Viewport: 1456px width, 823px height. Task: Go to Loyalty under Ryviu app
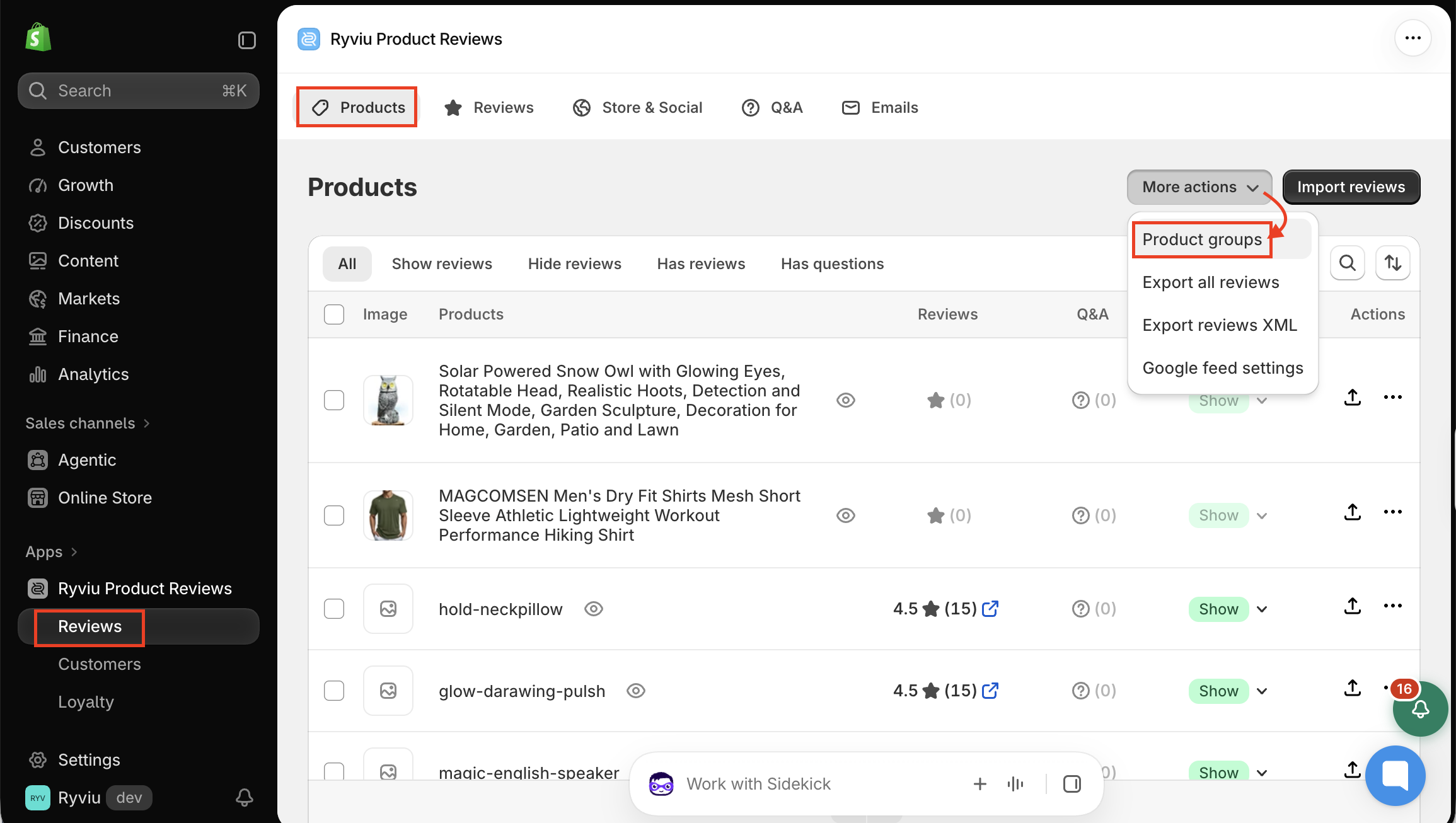tap(86, 702)
